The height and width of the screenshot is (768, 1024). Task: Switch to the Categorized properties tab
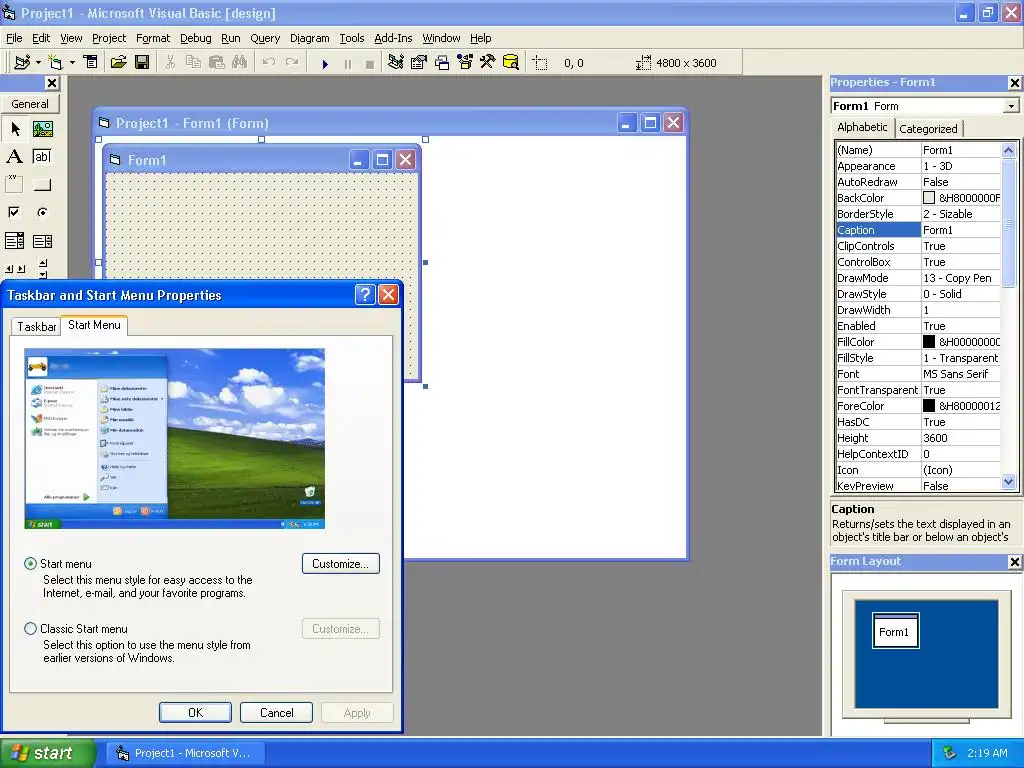pyautogui.click(x=928, y=129)
